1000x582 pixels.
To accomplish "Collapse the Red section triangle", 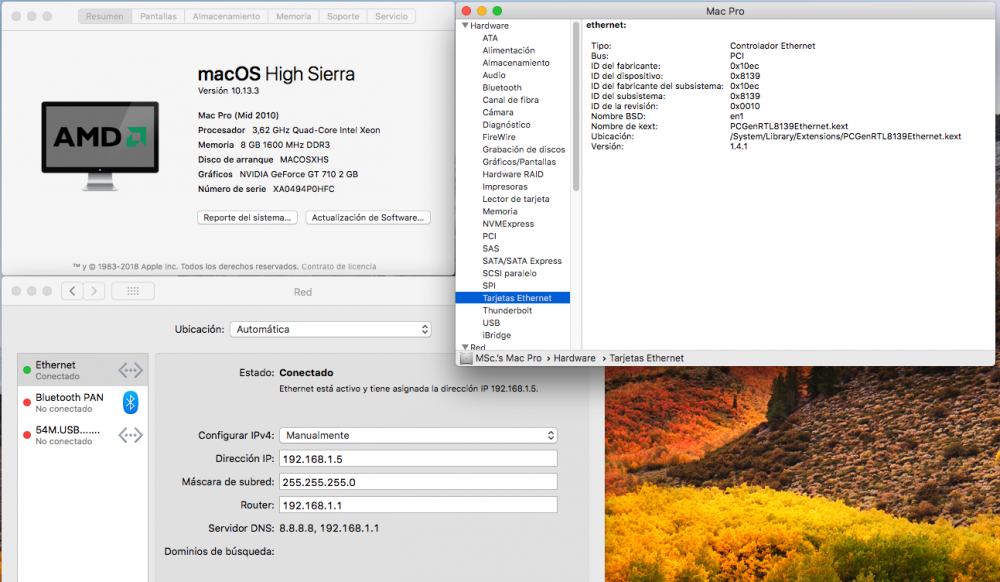I will (x=465, y=347).
